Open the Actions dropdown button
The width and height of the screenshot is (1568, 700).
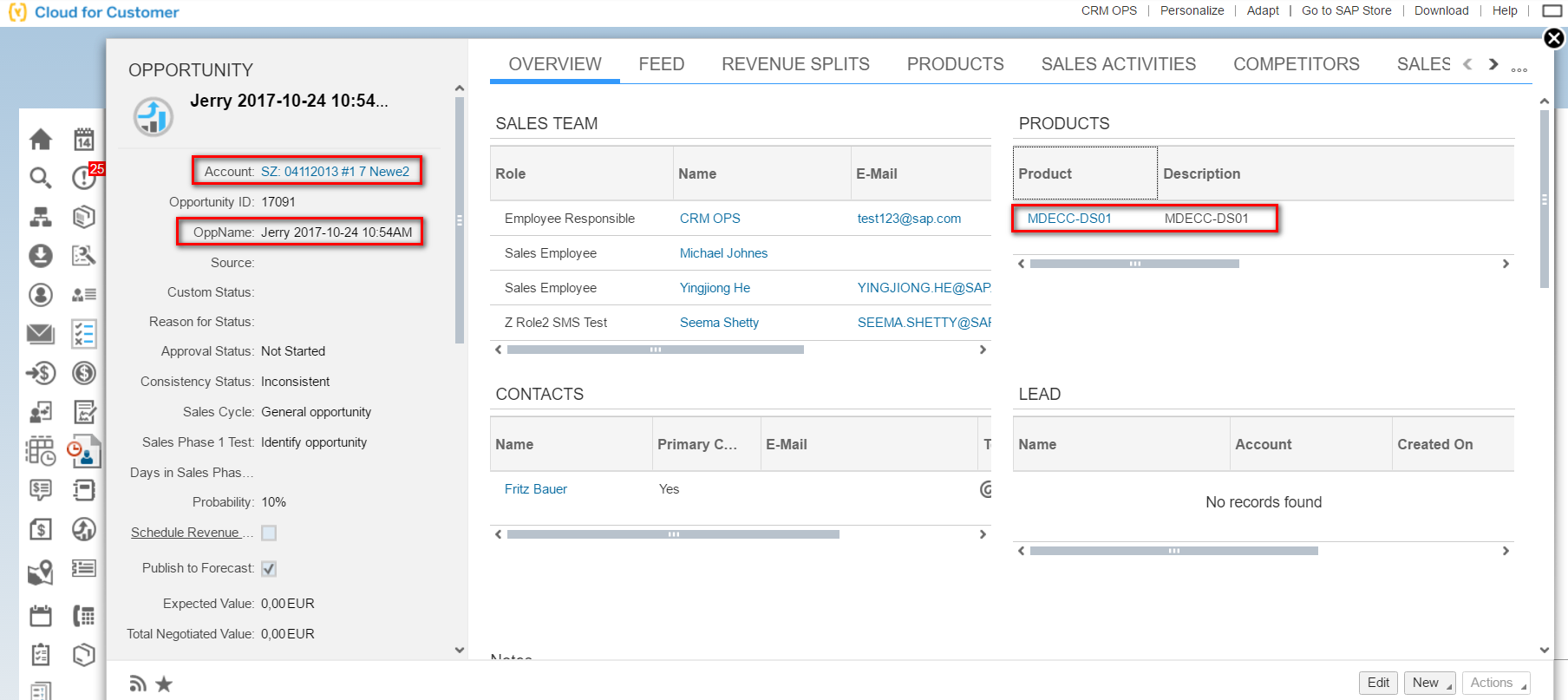click(x=1496, y=683)
